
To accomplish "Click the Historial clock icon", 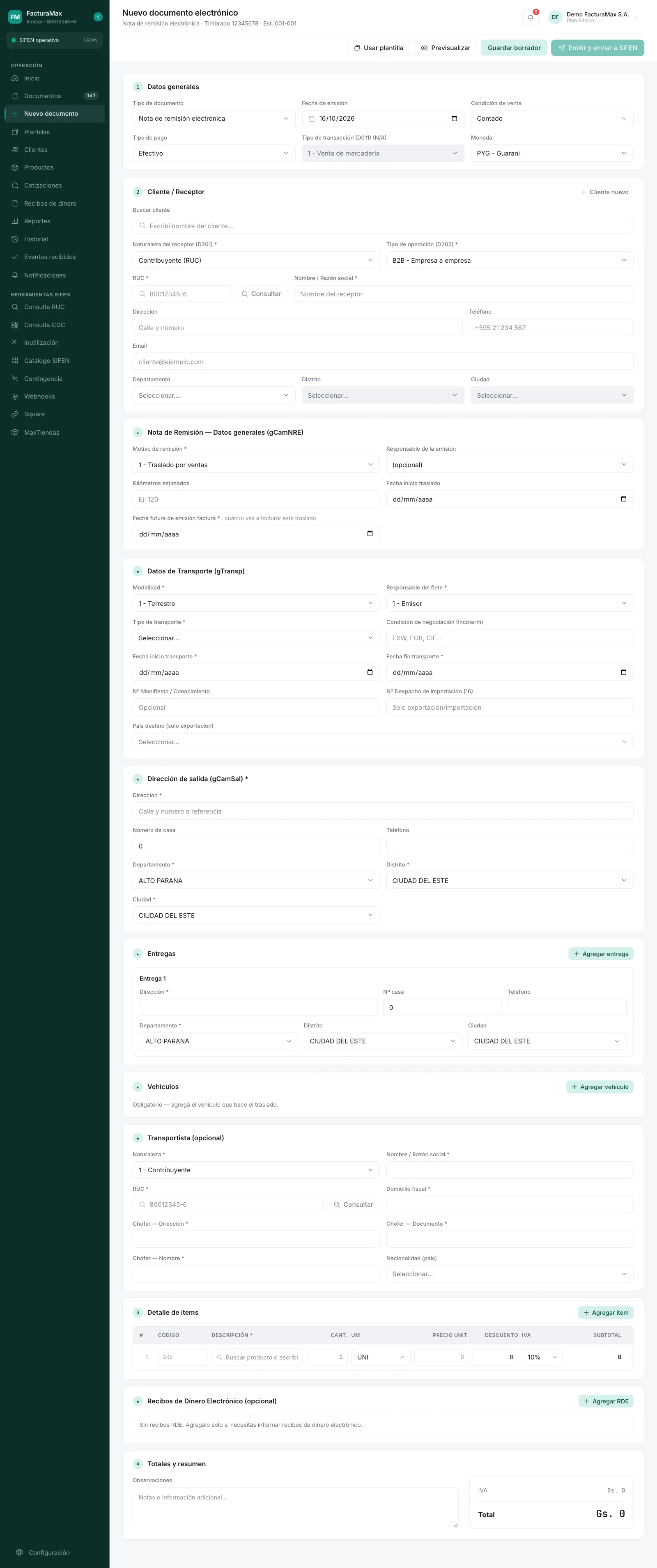I will 15,239.
